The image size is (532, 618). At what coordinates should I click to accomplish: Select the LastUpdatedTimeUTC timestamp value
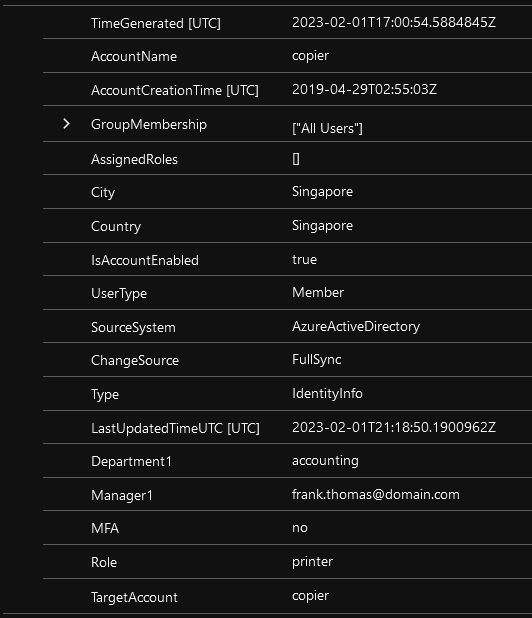tap(394, 427)
